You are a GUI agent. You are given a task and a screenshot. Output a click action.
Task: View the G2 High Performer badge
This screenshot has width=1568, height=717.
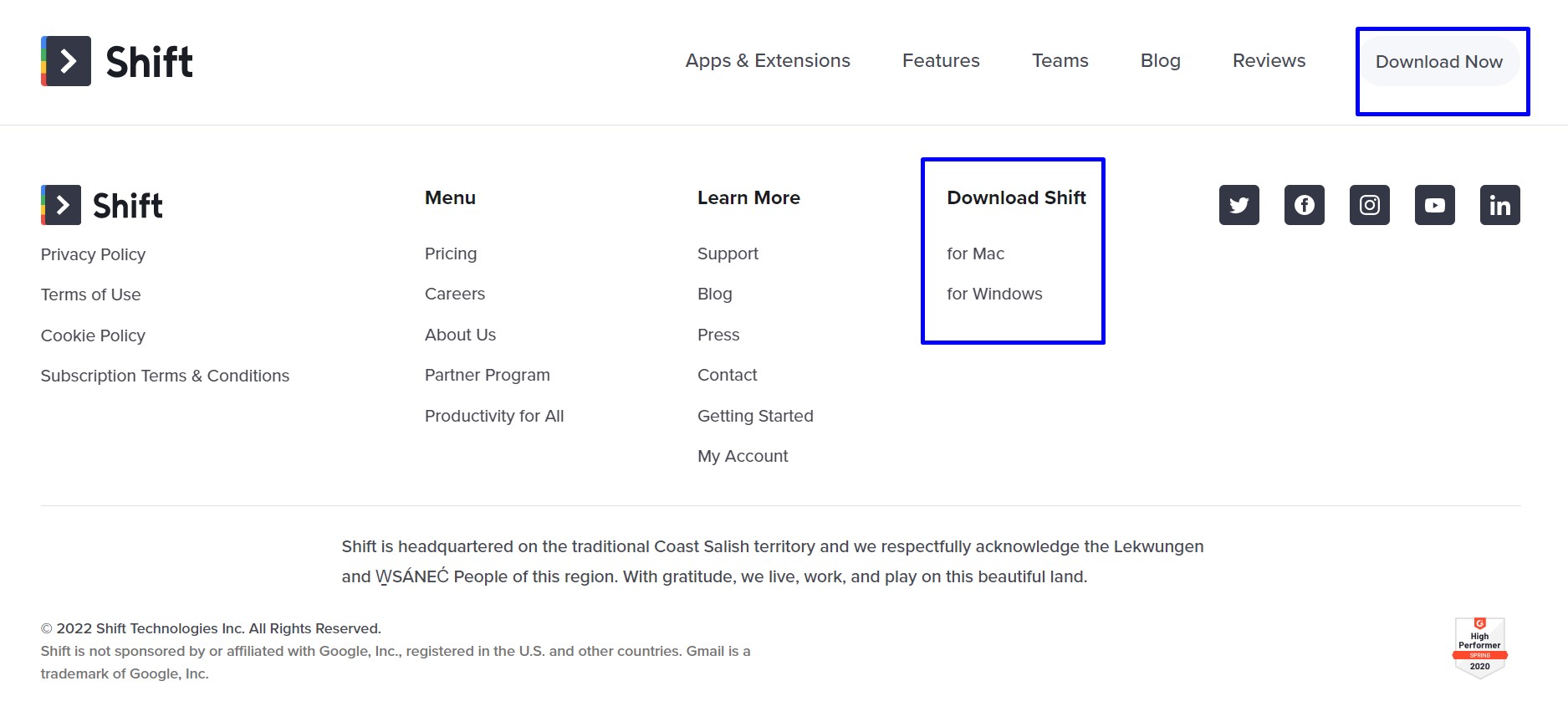coord(1479,648)
